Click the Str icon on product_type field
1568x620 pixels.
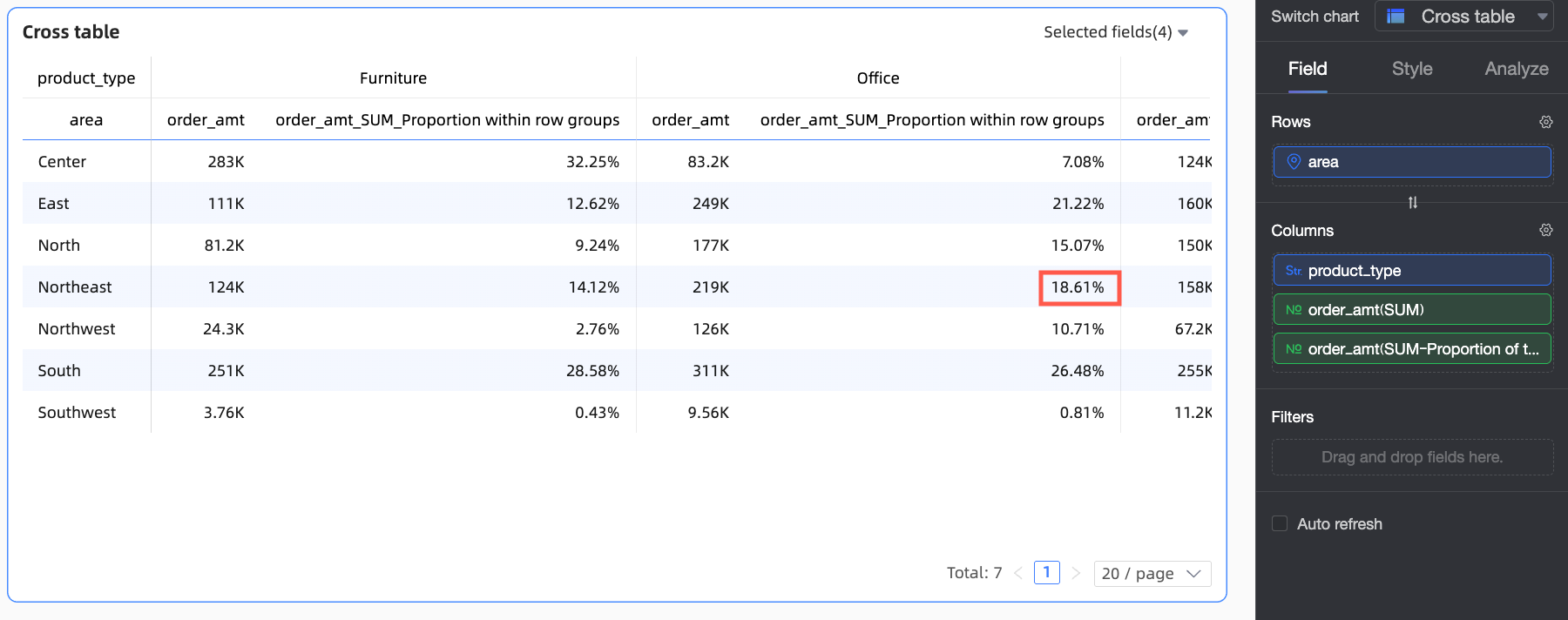coord(1294,271)
